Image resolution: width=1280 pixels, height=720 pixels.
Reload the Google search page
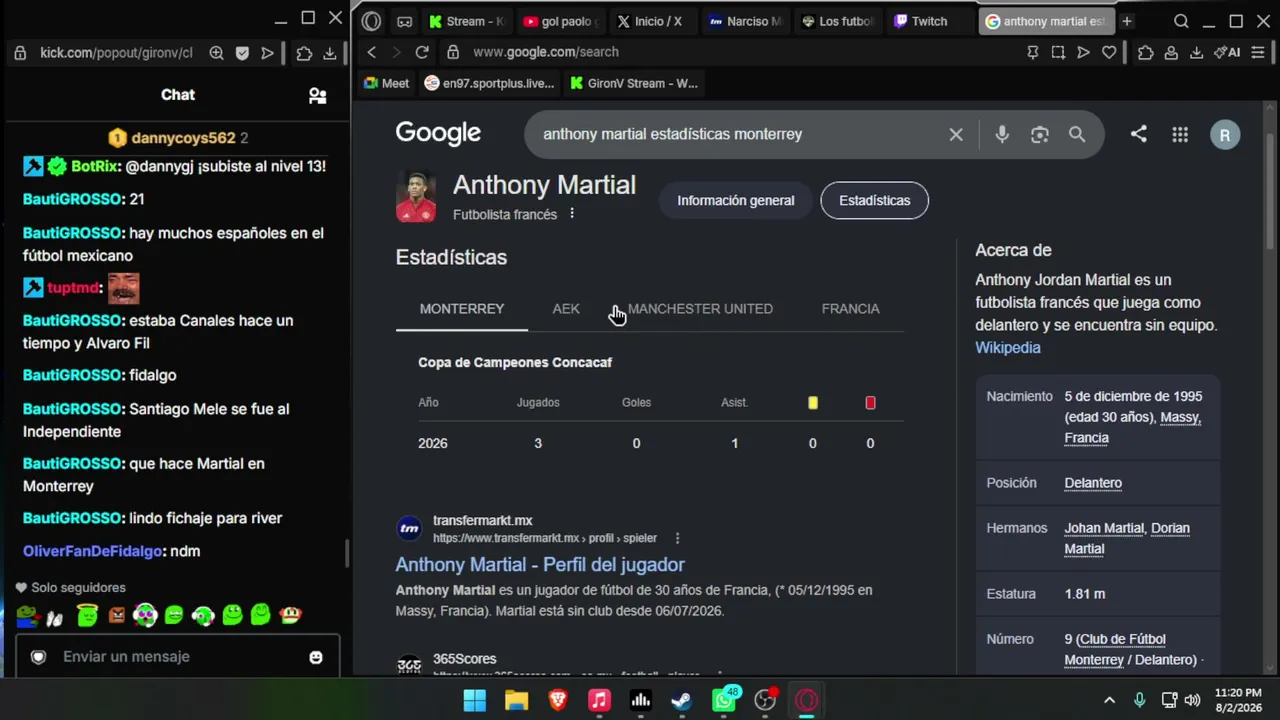coord(422,52)
